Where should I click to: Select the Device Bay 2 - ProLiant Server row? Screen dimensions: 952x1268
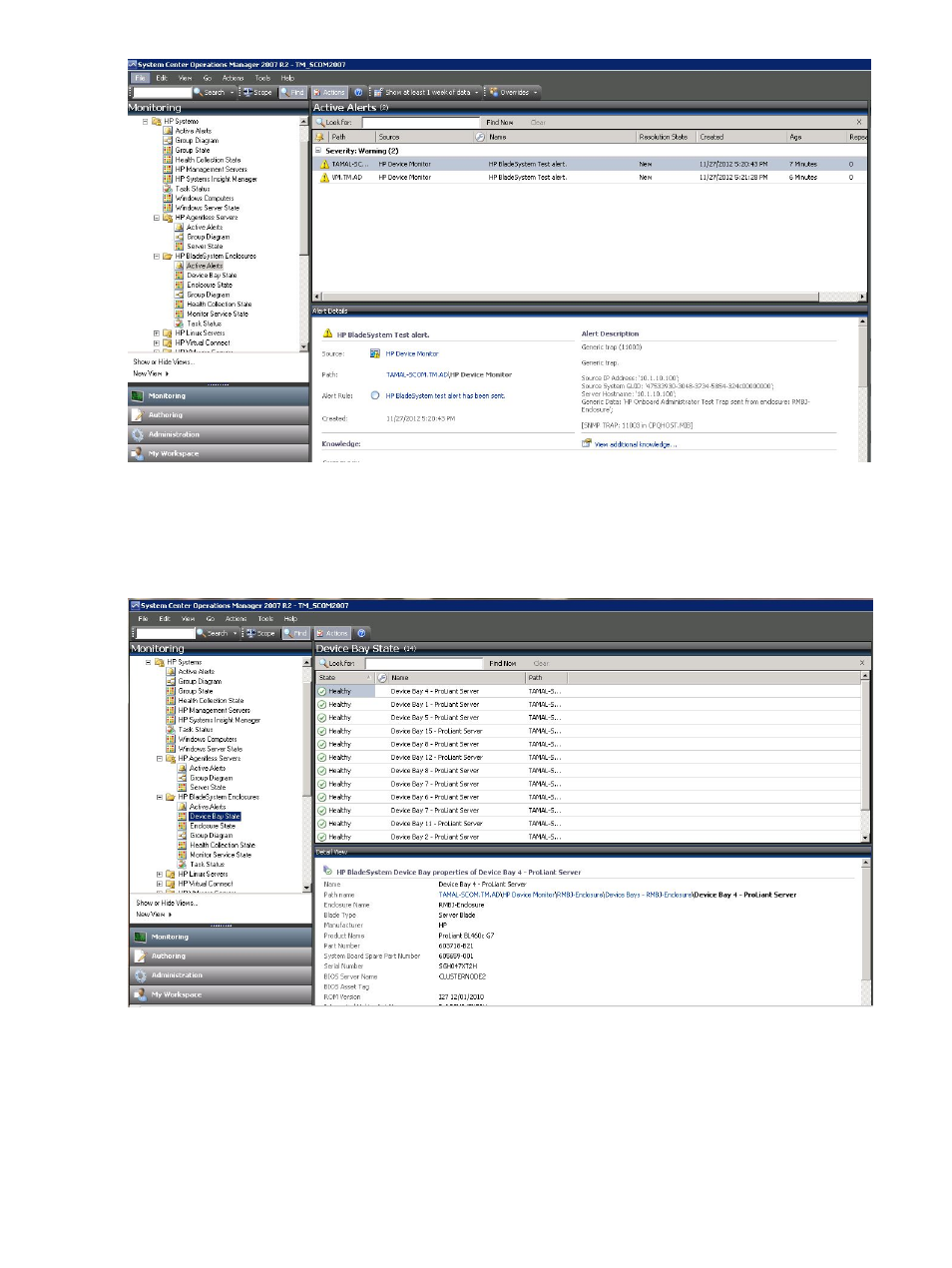pos(589,837)
